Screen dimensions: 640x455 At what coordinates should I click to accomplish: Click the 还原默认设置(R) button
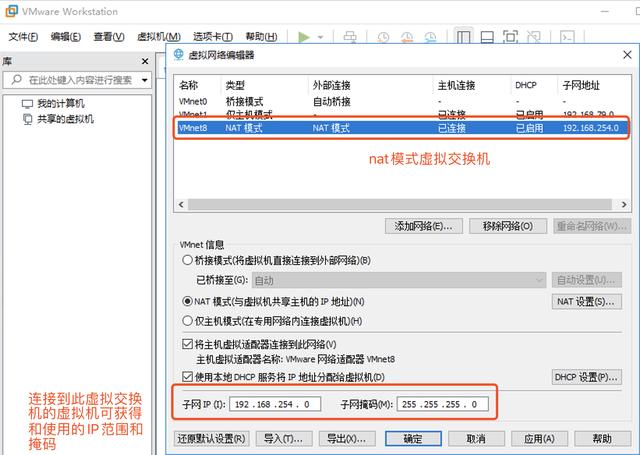pos(211,439)
